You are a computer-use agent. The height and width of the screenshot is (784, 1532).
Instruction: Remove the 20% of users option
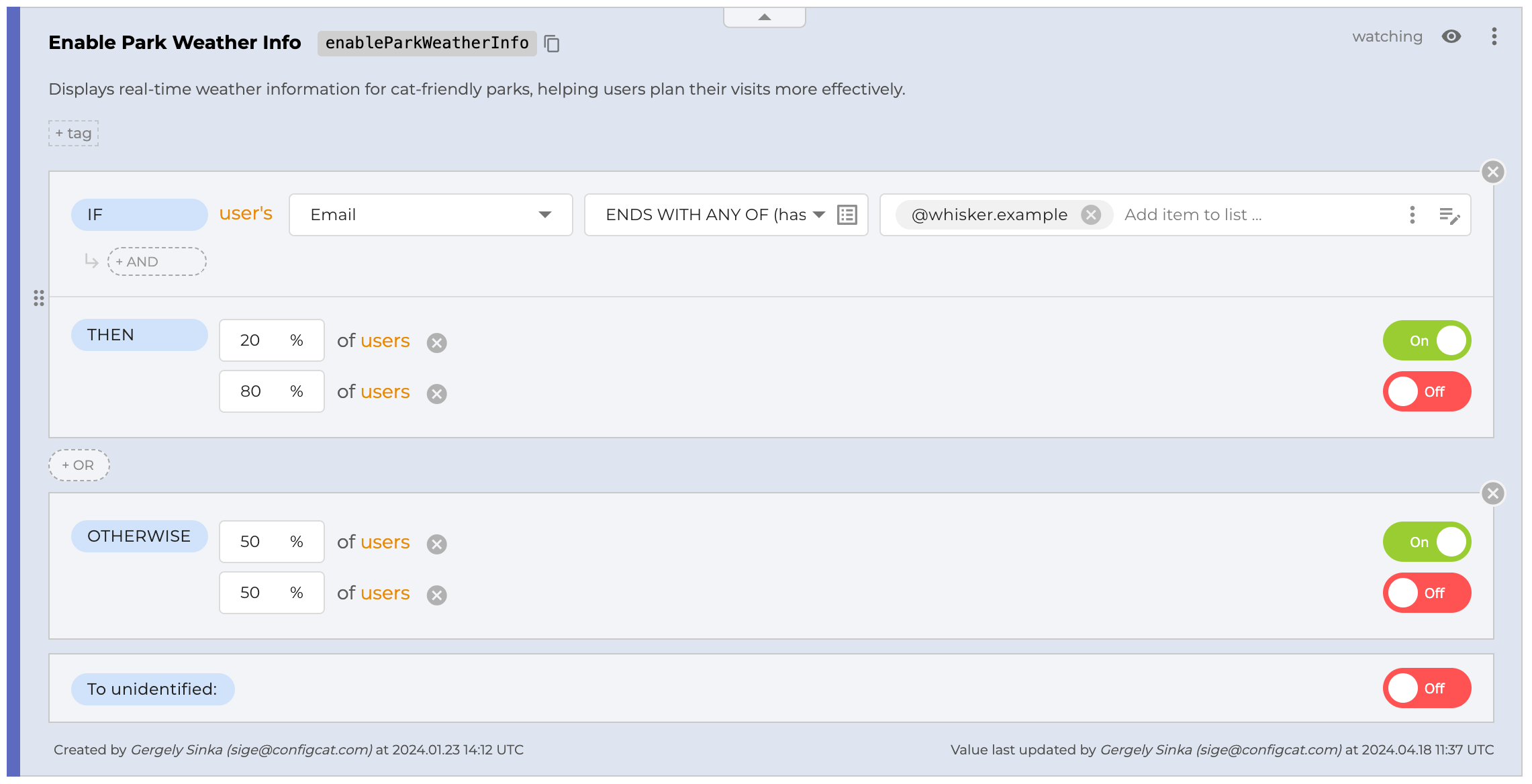(x=437, y=343)
